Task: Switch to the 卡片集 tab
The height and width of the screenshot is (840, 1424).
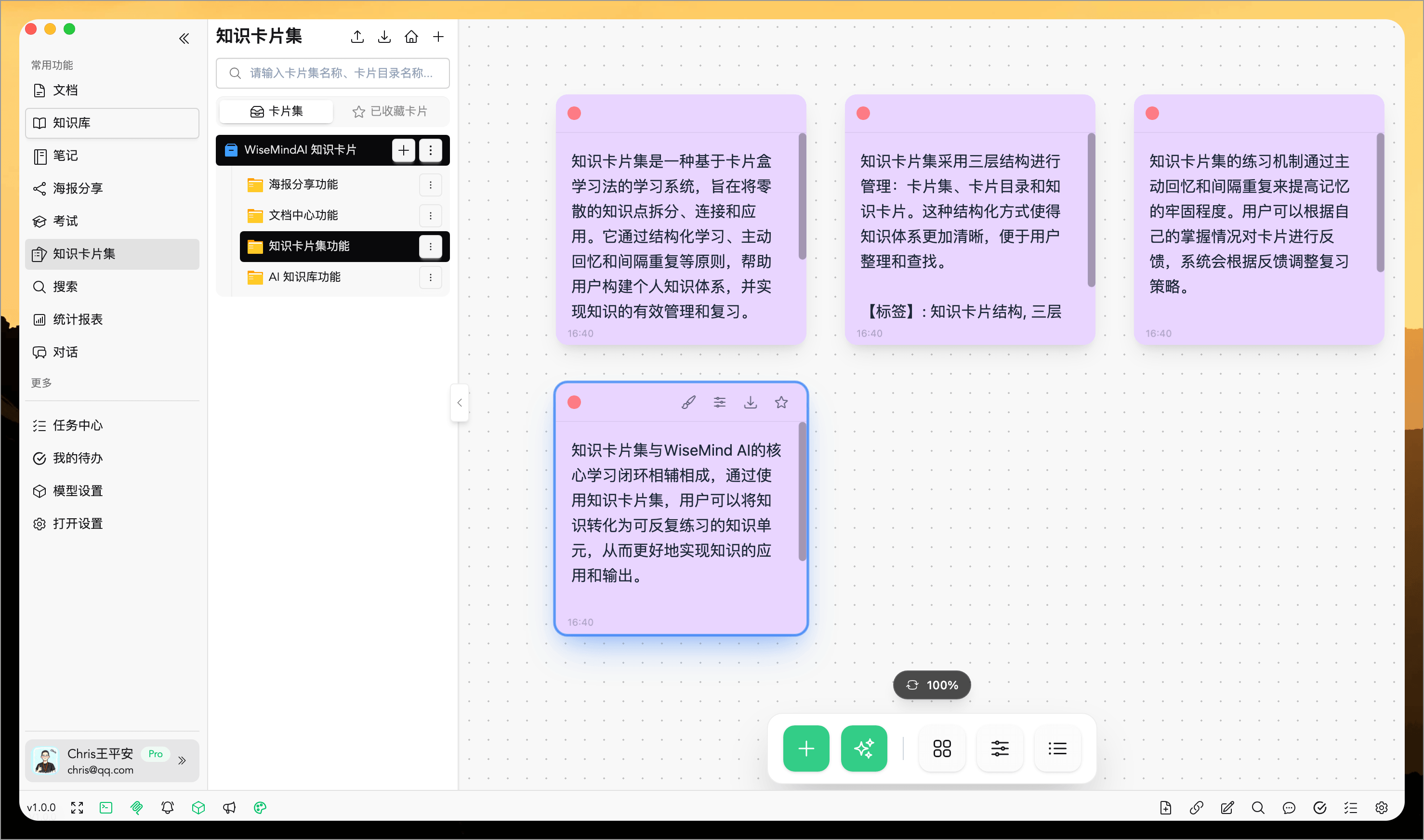Action: (276, 111)
